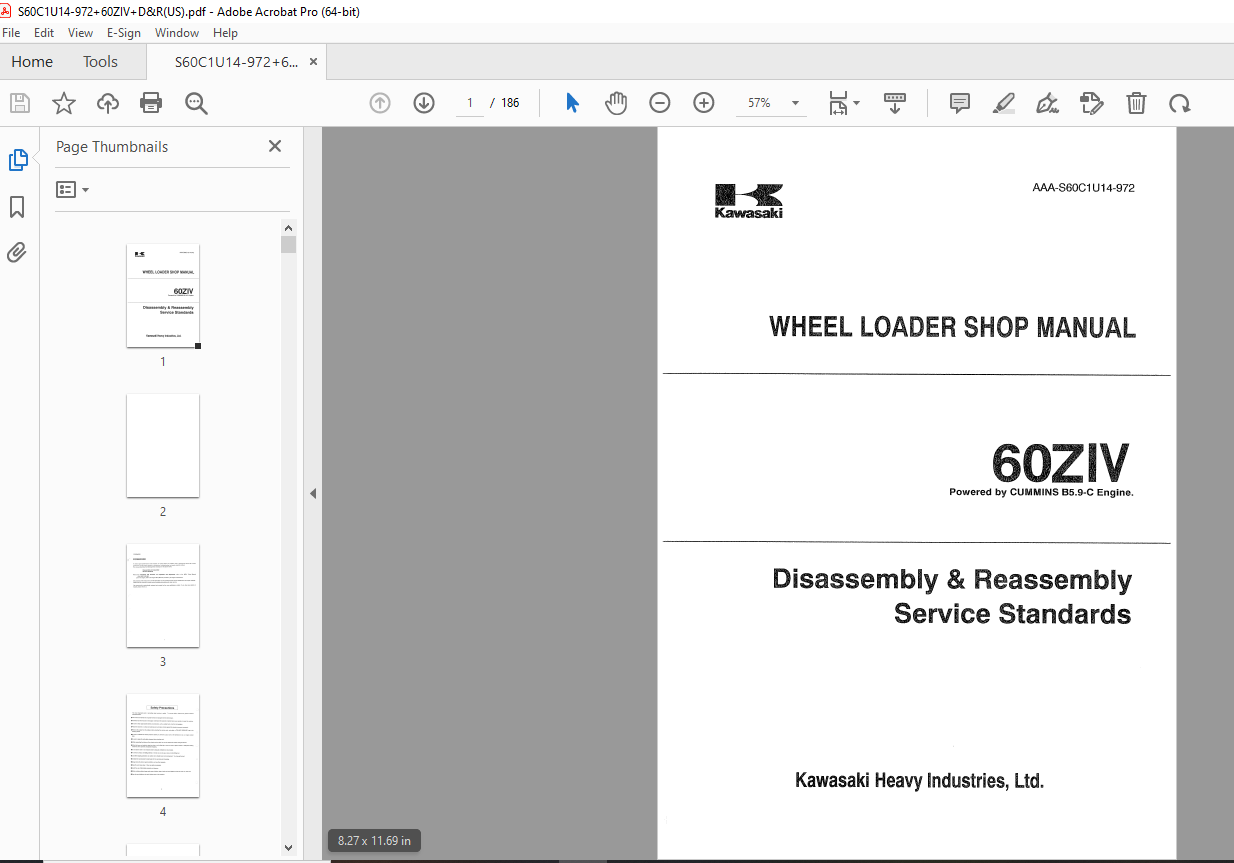Show the Page Thumbnails sidebar icon

point(18,160)
